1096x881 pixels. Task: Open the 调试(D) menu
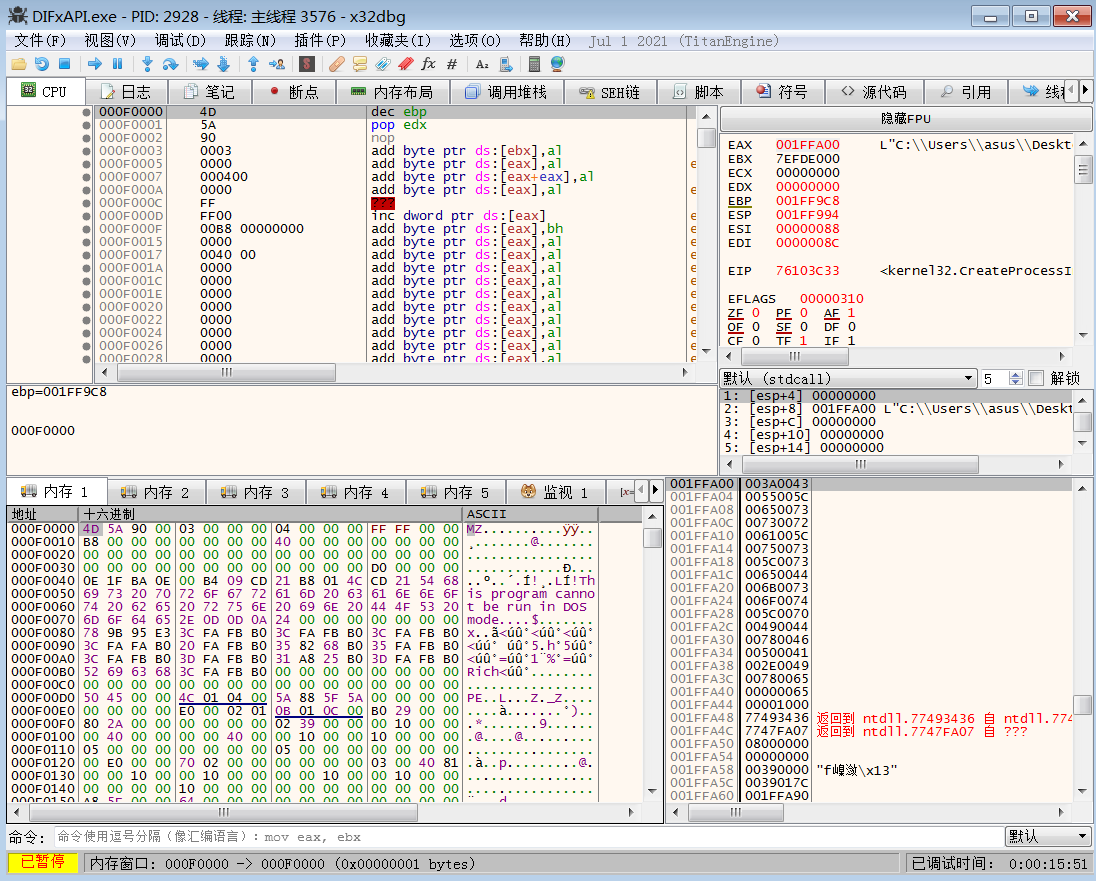point(180,41)
